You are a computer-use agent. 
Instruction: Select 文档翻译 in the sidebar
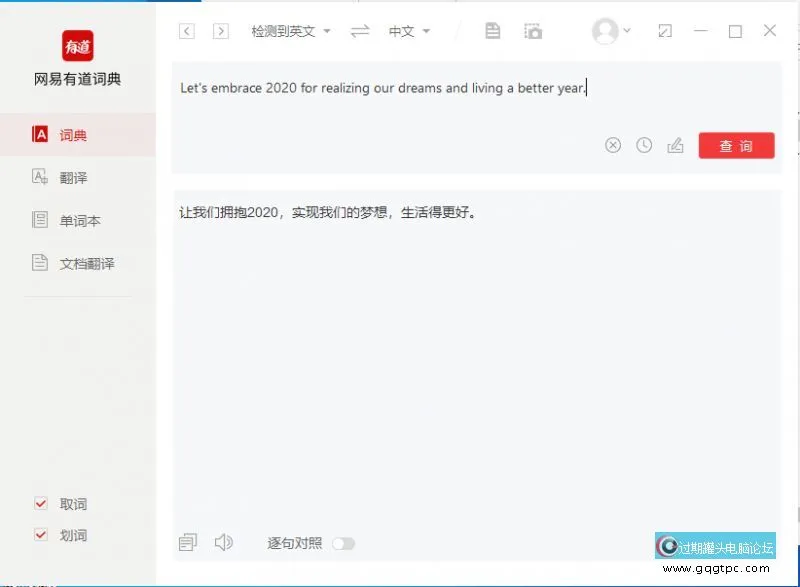point(77,263)
